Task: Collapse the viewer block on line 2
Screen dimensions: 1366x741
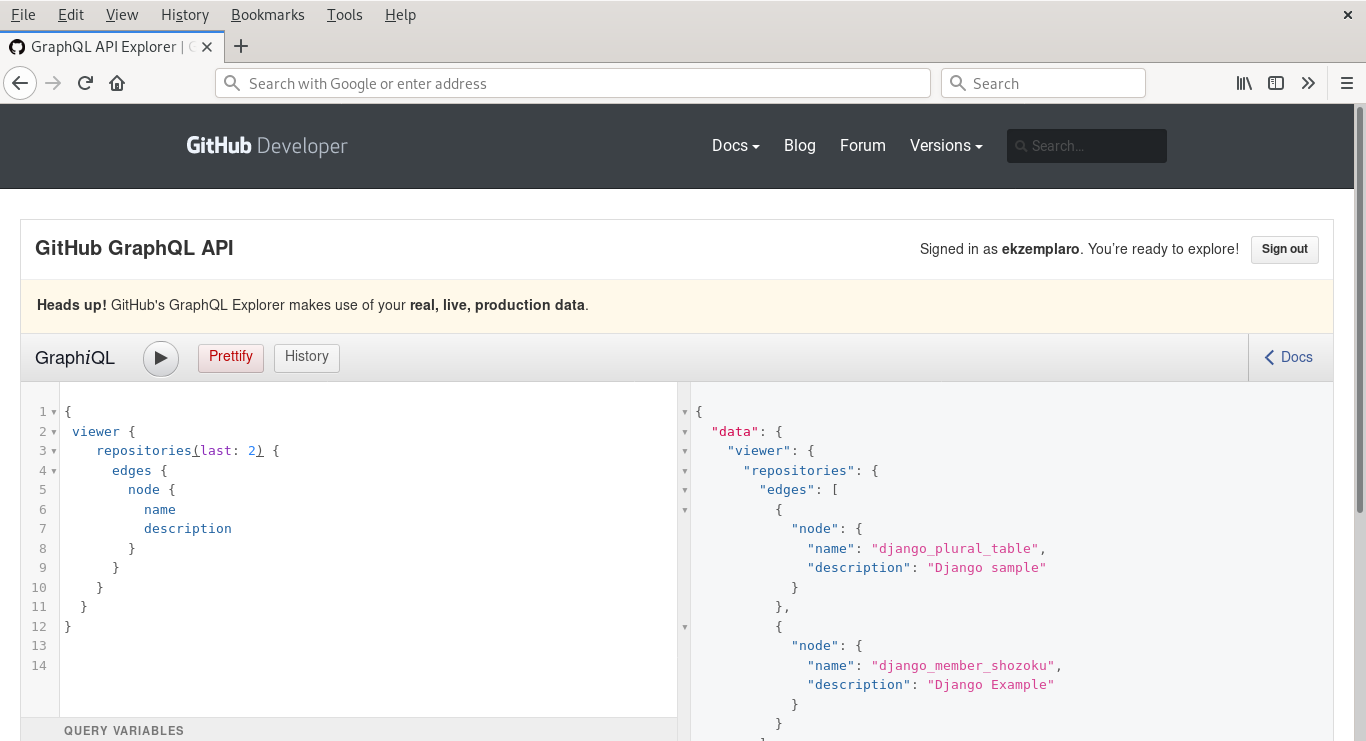Action: 53,432
